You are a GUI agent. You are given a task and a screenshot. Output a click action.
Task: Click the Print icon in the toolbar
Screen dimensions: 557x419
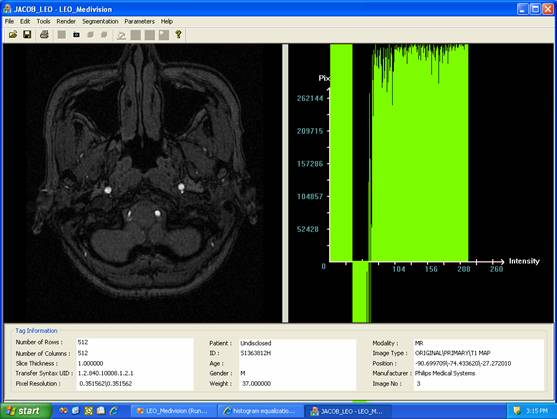coord(44,34)
